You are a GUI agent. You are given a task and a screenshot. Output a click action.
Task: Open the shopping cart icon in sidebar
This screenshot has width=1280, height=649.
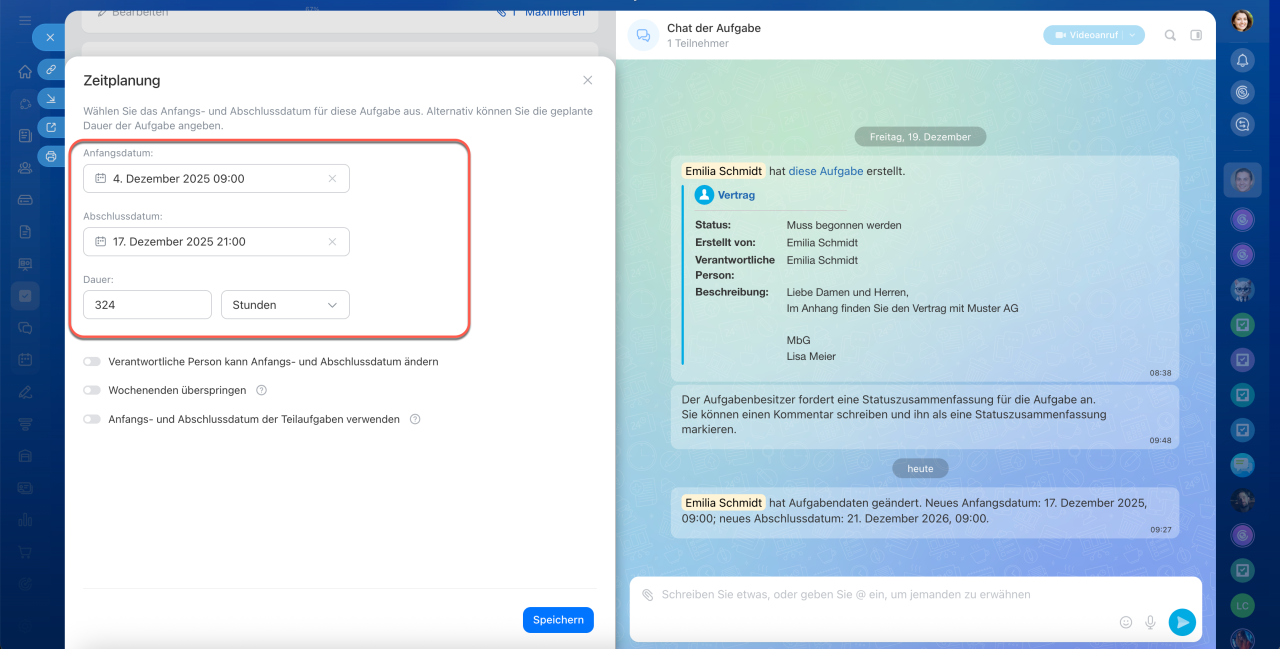tap(25, 552)
